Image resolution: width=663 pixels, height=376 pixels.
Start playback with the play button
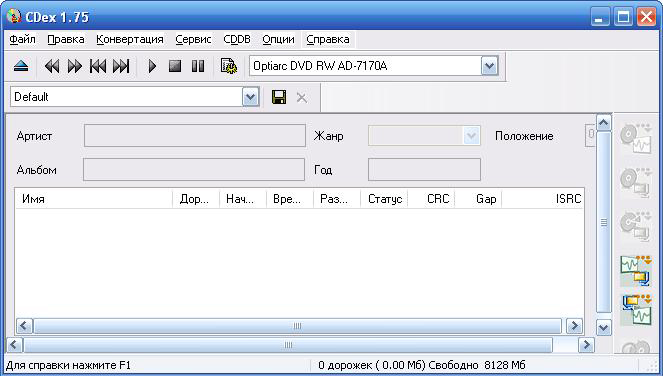coord(152,66)
